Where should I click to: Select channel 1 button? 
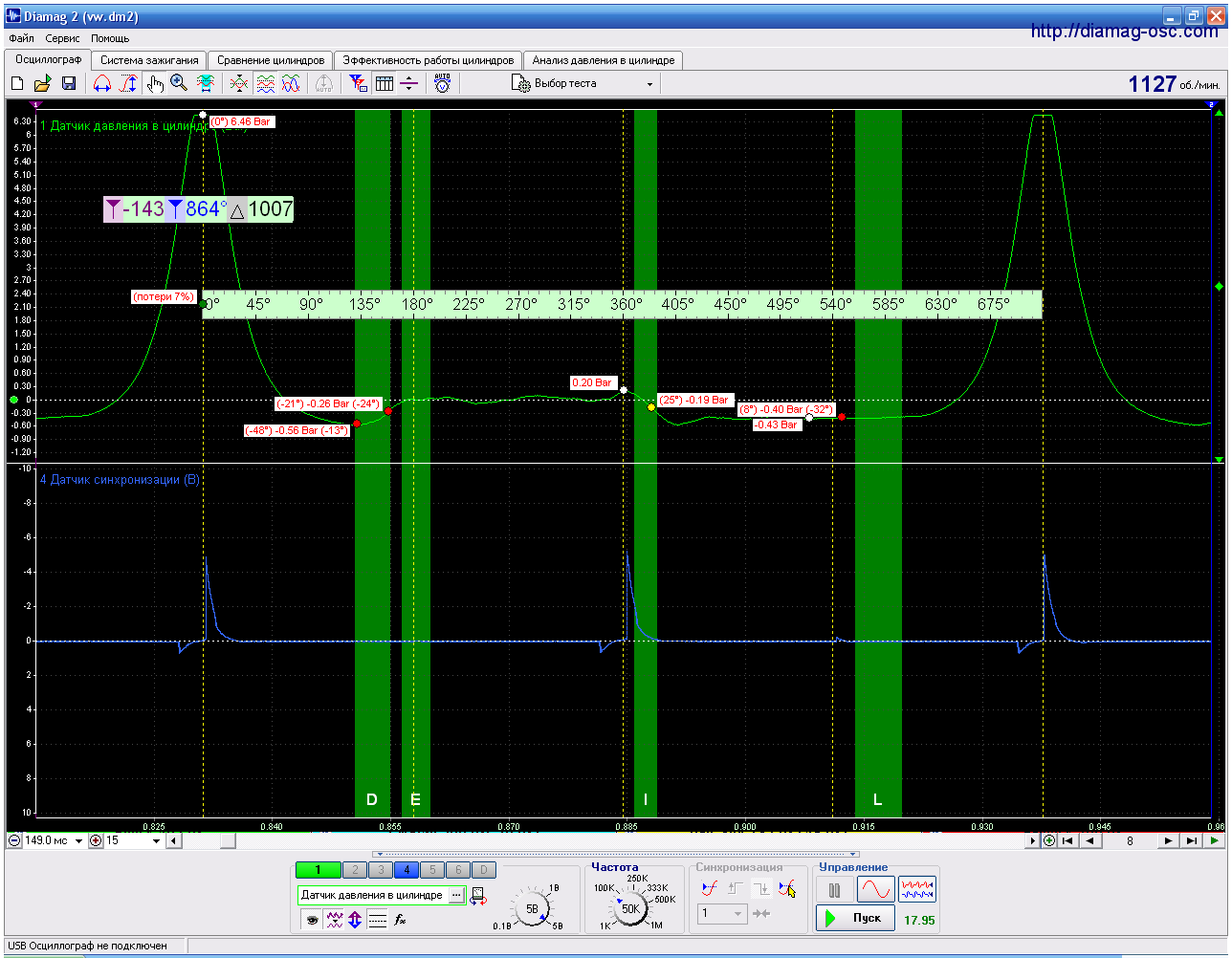tap(319, 870)
